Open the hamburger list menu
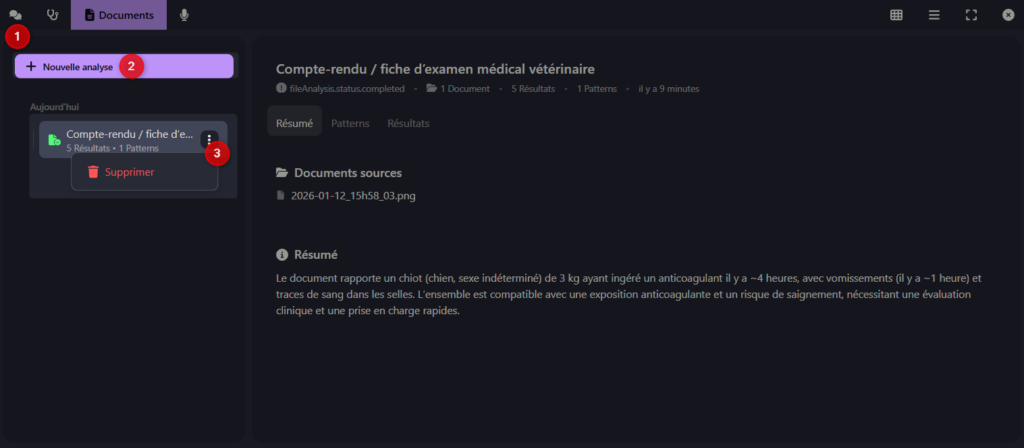The image size is (1024, 448). pos(934,15)
